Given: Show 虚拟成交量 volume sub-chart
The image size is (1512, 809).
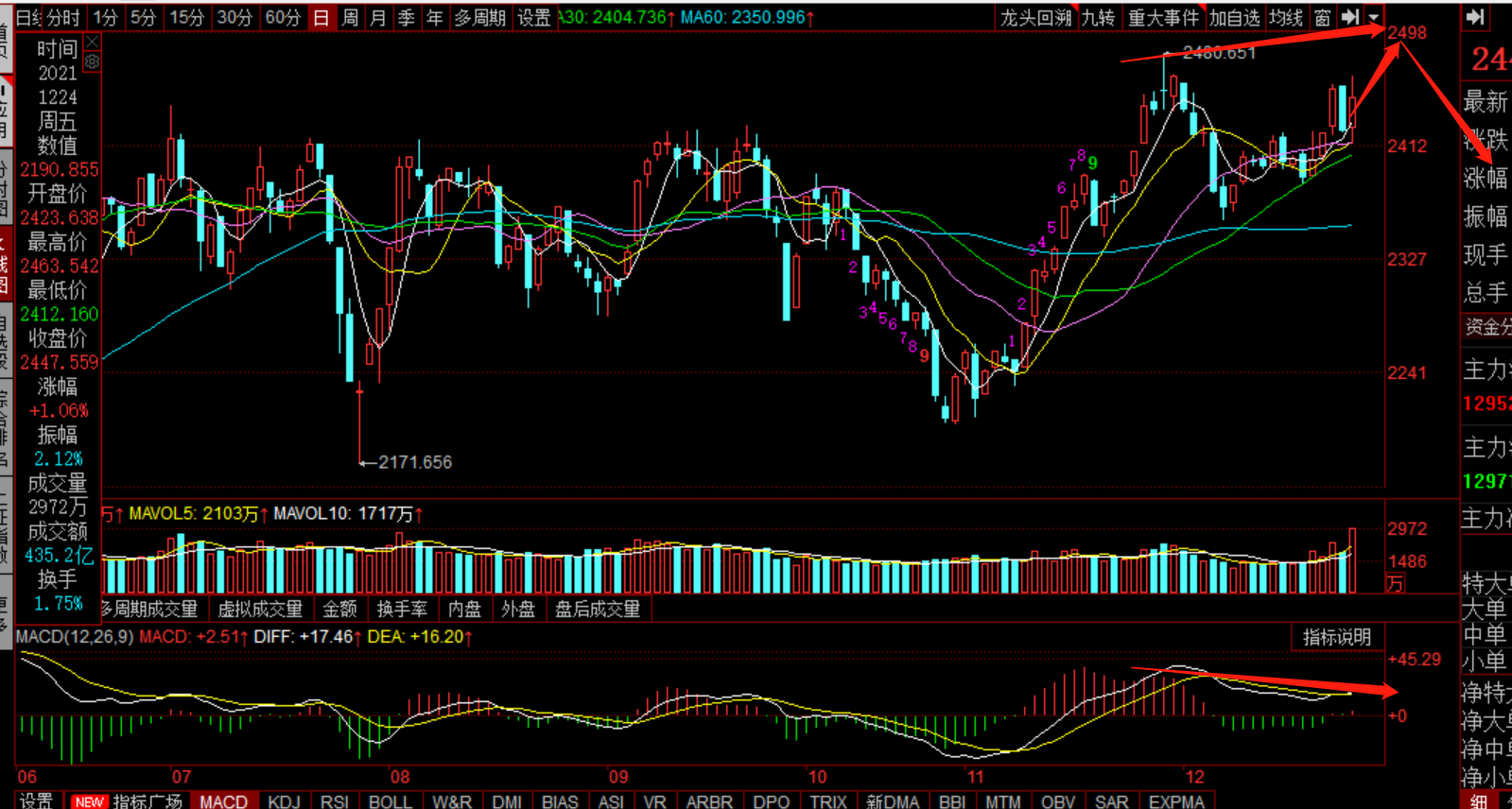Looking at the screenshot, I should tap(260, 610).
